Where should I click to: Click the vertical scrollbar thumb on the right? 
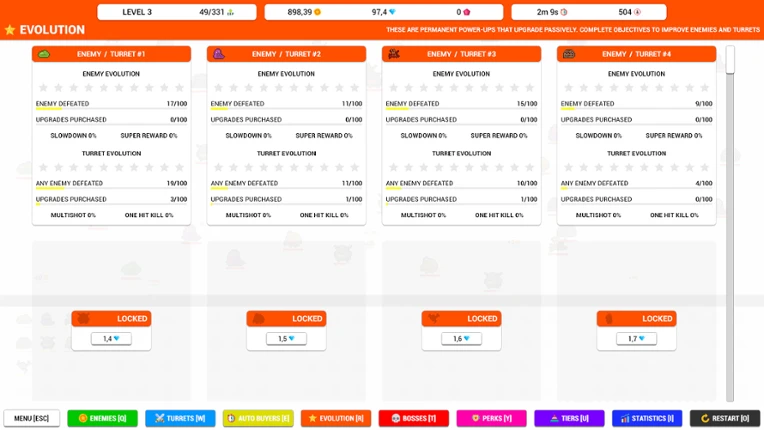coord(729,60)
